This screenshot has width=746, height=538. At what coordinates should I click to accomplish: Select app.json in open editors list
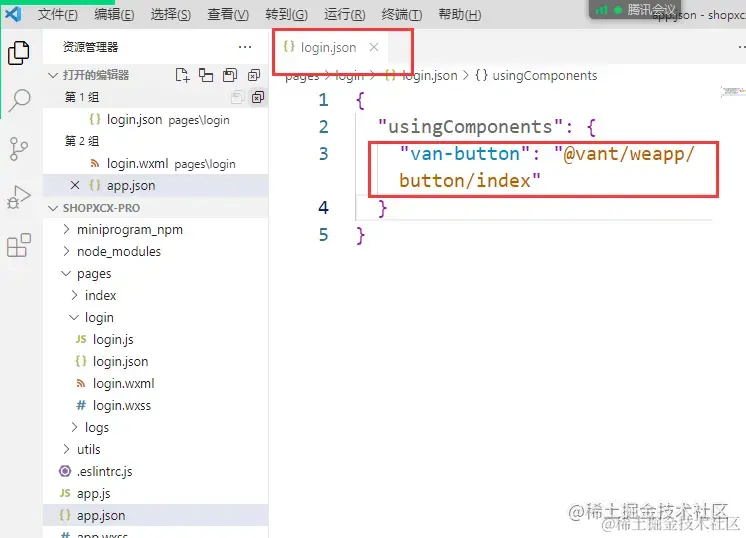[x=156, y=186]
